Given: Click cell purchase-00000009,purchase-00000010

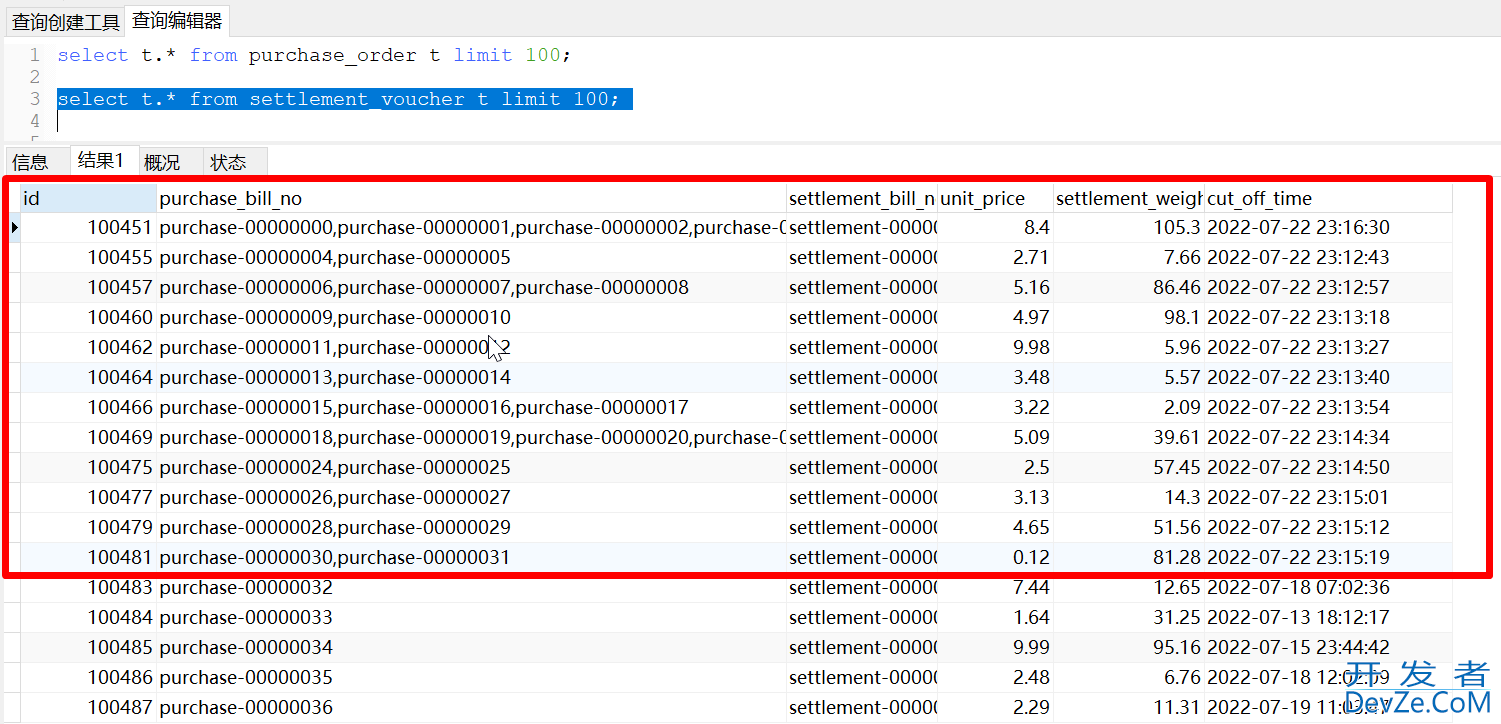Looking at the screenshot, I should tap(471, 317).
